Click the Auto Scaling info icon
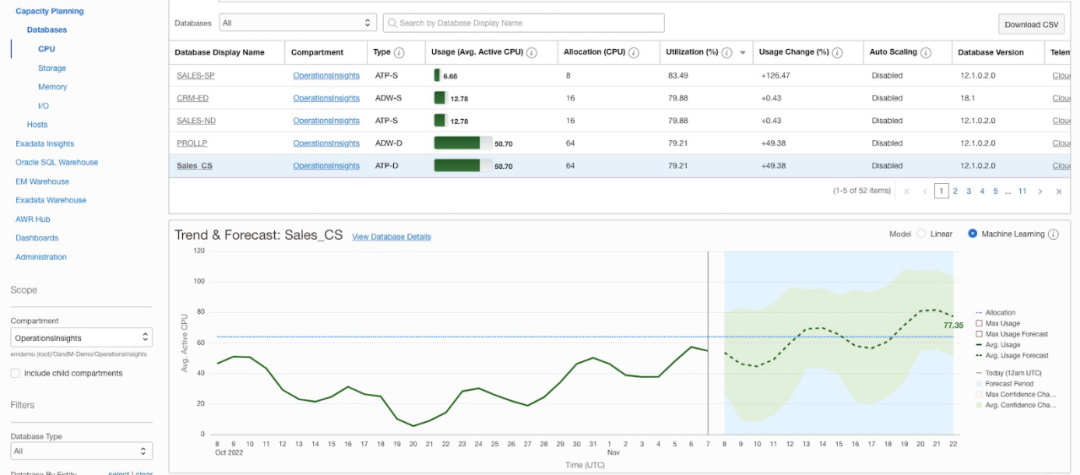This screenshot has height=475, width=1080. [x=927, y=52]
